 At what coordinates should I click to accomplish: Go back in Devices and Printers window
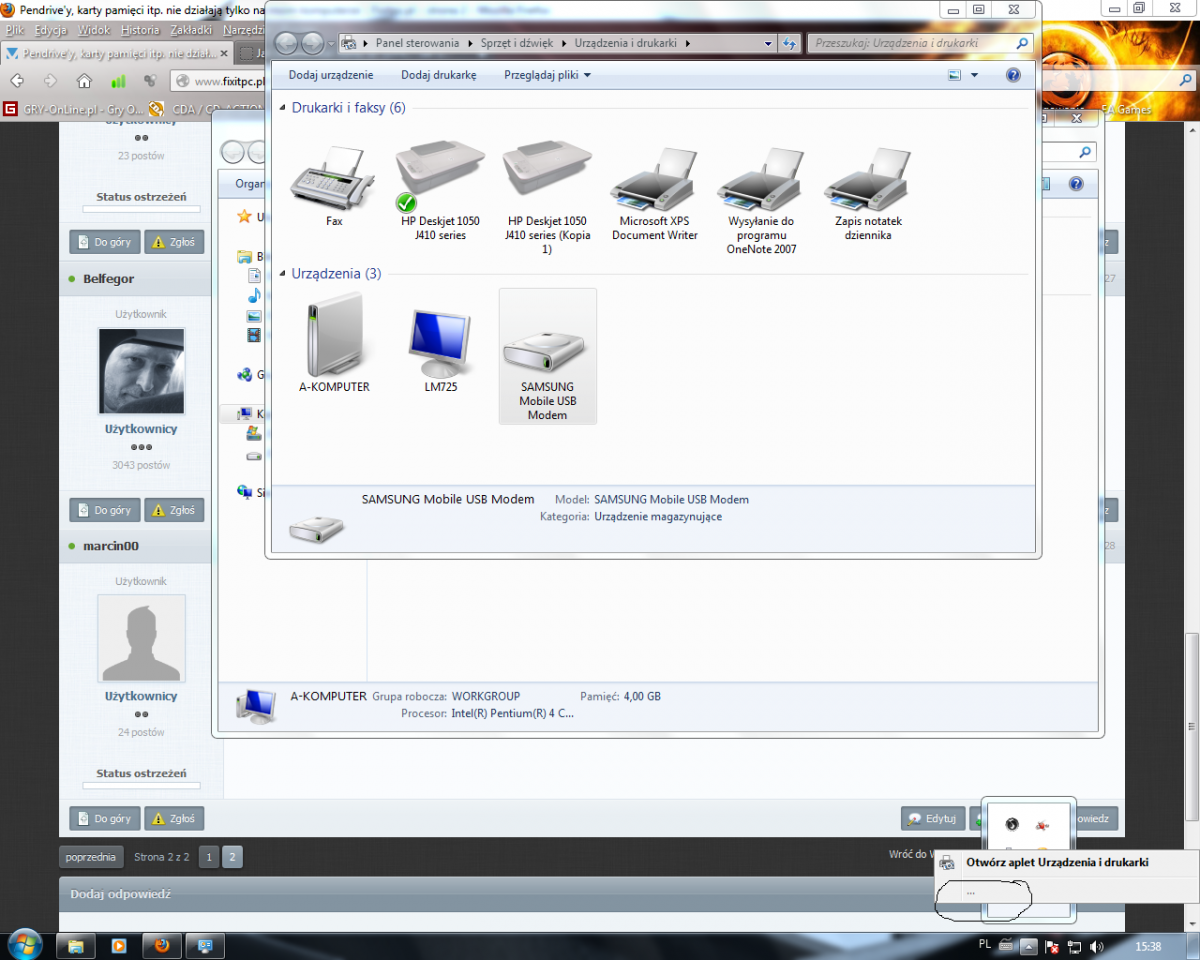click(x=287, y=43)
